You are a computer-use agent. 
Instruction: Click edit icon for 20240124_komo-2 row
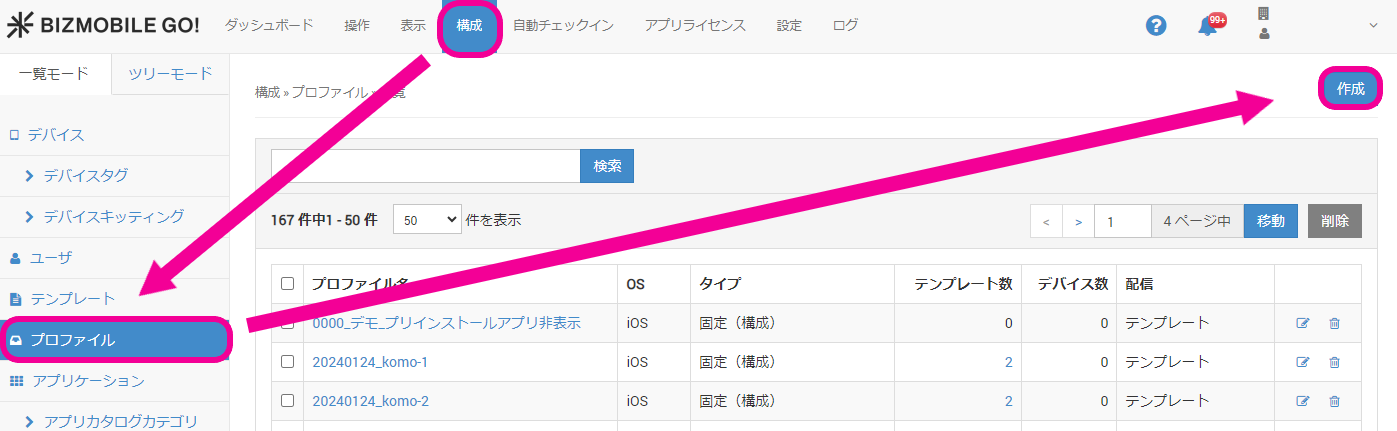point(1302,401)
